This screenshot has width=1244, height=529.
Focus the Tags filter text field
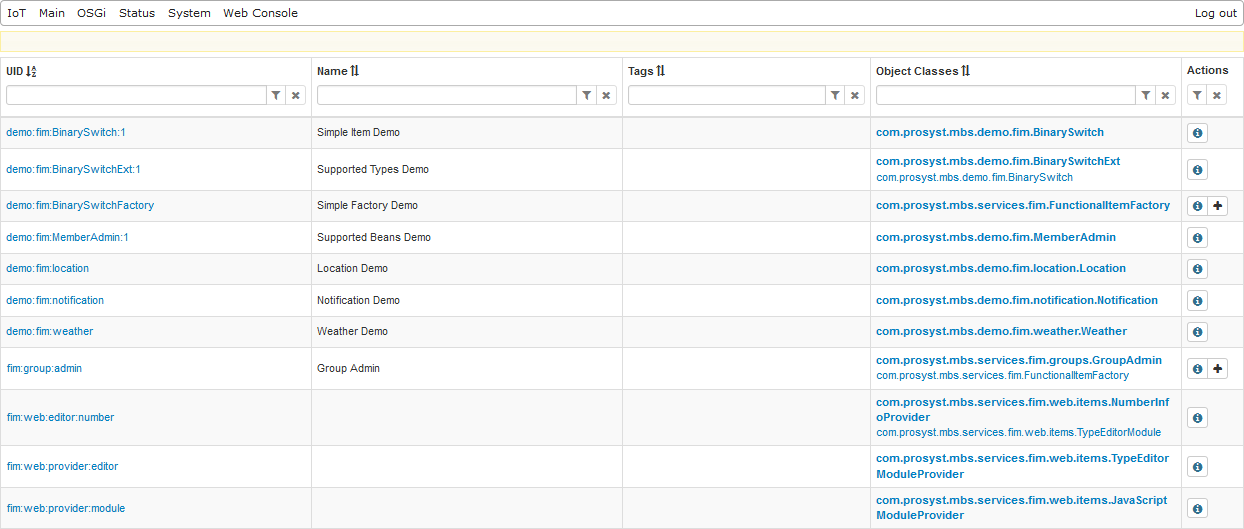(725, 95)
